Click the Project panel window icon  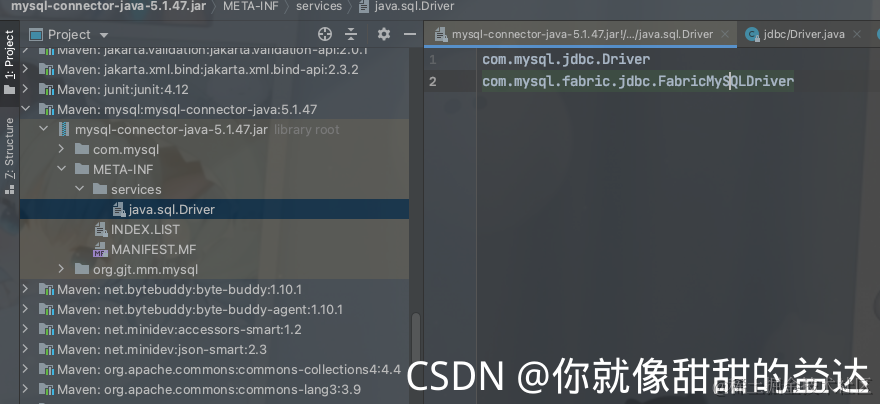[35, 35]
